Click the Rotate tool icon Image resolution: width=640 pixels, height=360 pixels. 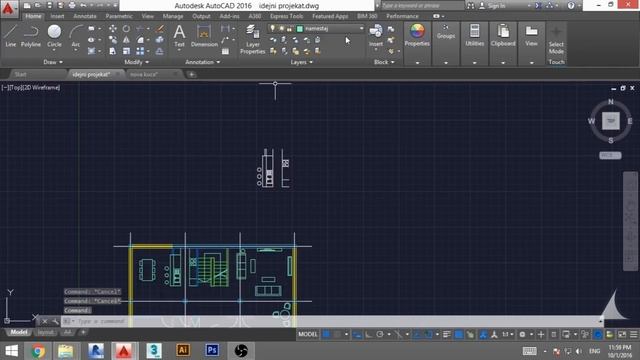[x=127, y=29]
